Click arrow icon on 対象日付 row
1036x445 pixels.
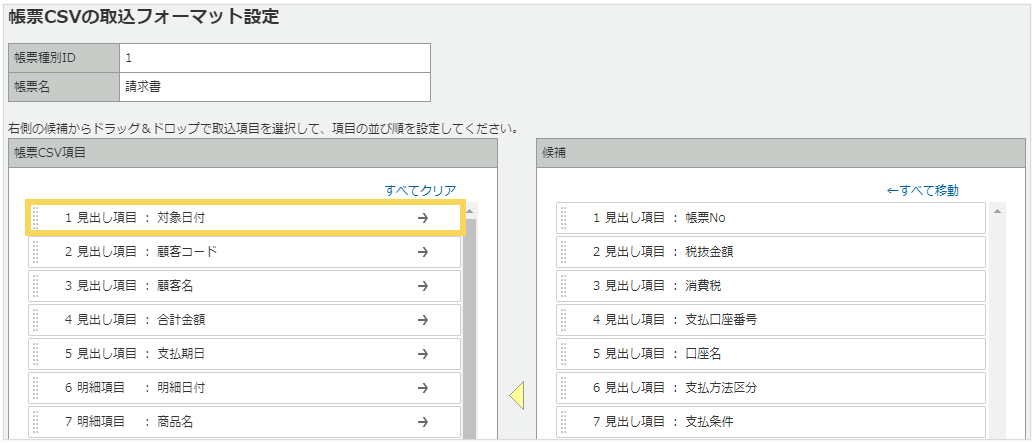click(x=422, y=218)
